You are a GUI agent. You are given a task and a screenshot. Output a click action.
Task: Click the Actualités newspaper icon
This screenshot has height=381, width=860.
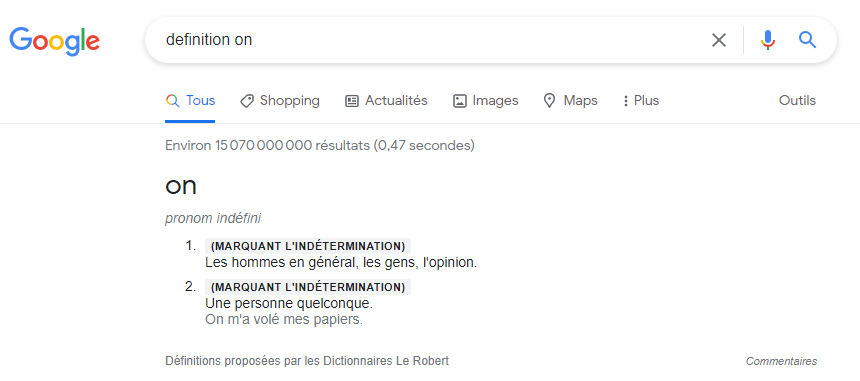352,101
